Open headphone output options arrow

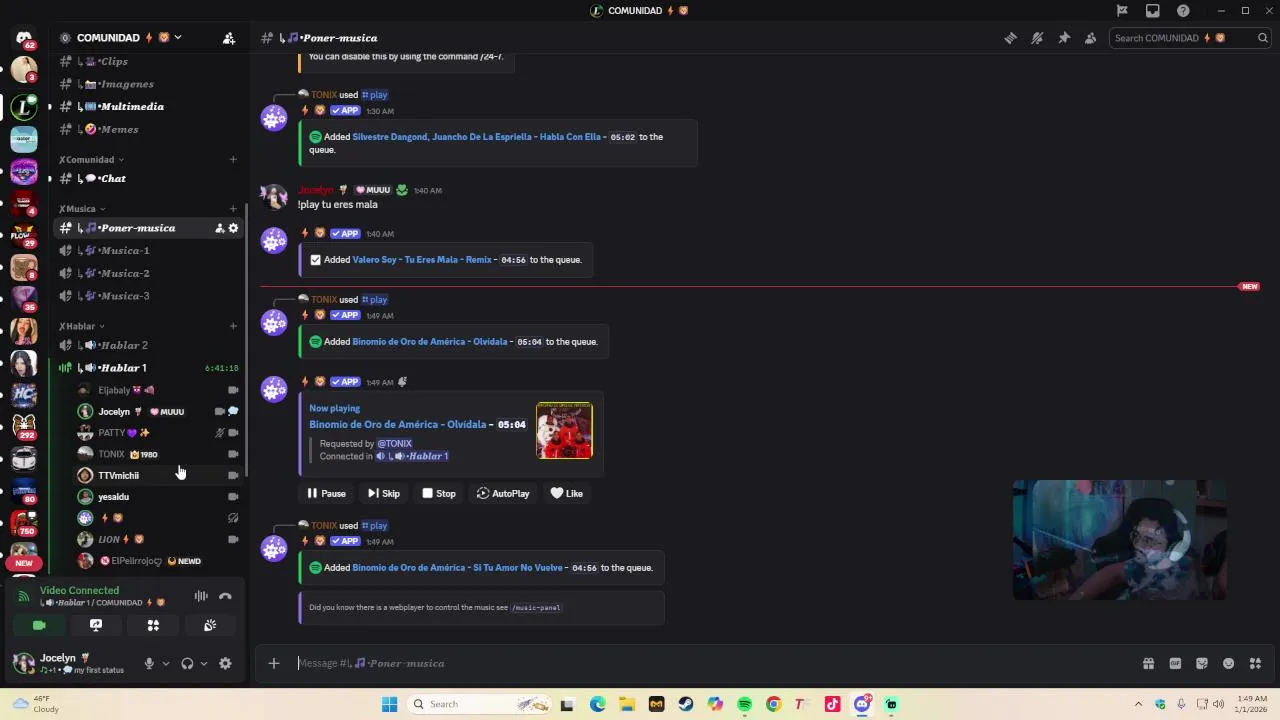(203, 663)
